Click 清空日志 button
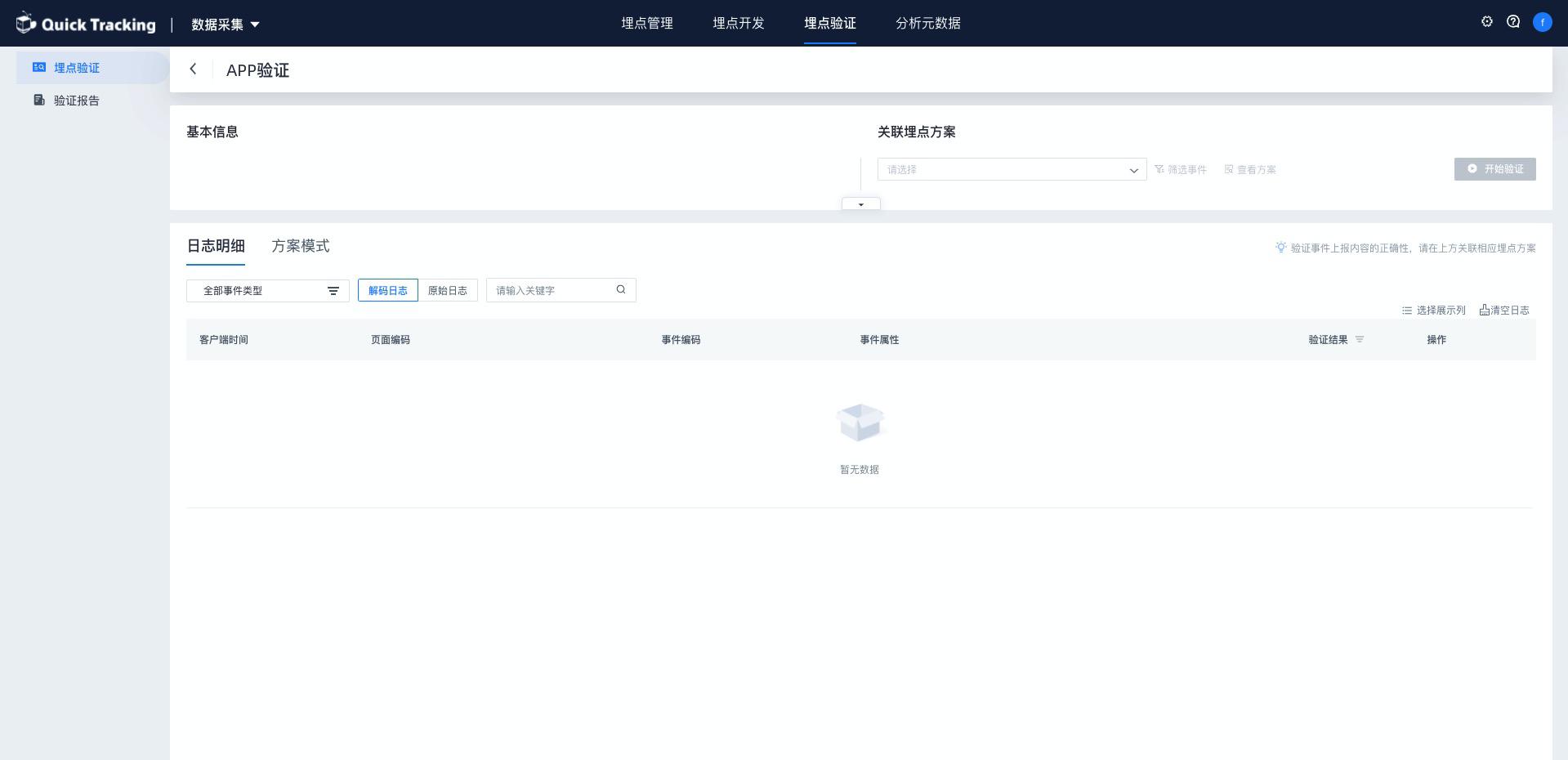 point(1504,311)
